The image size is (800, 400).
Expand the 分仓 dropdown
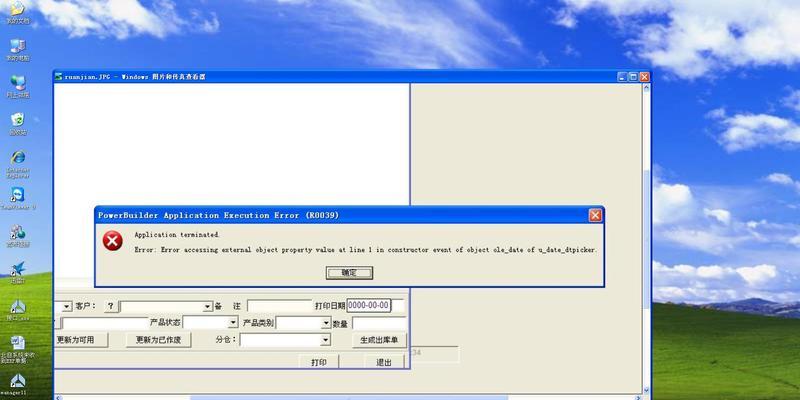click(x=326, y=340)
